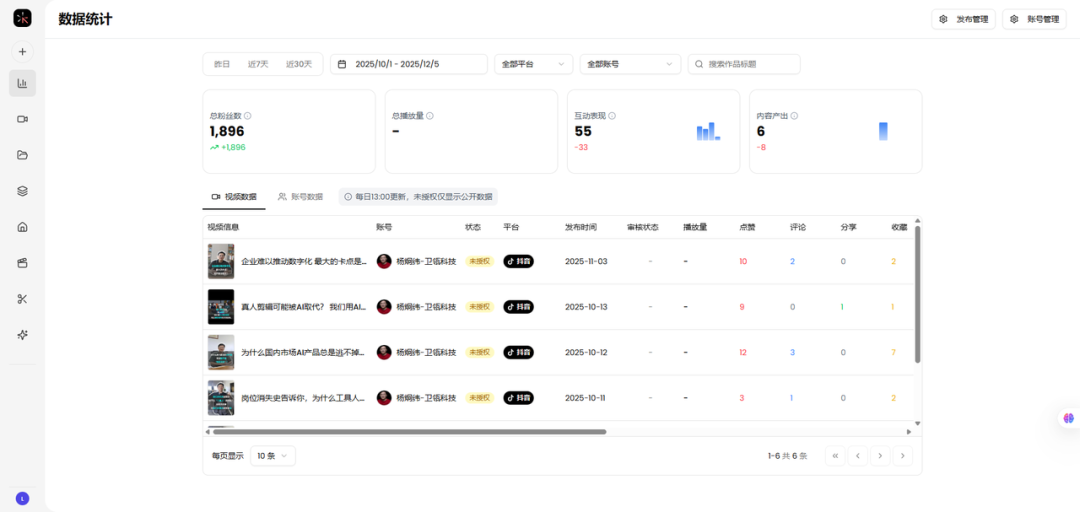Click the 1-6 共 6 条 pagination text
The width and height of the screenshot is (1080, 512).
click(x=787, y=455)
